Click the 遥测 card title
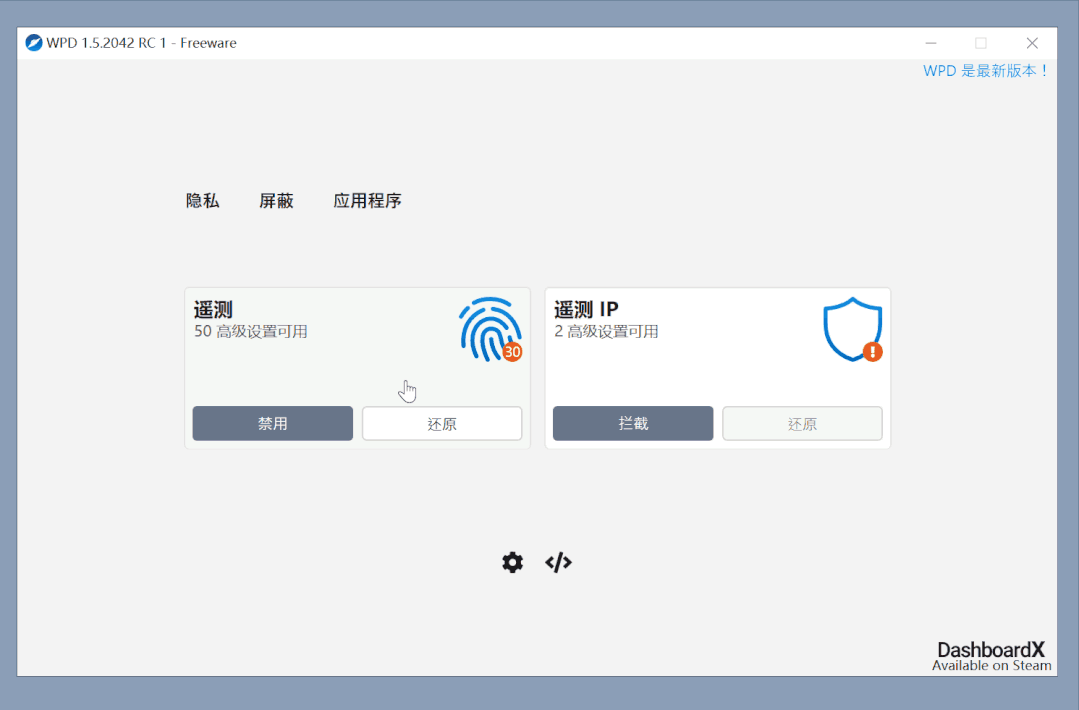 (213, 310)
